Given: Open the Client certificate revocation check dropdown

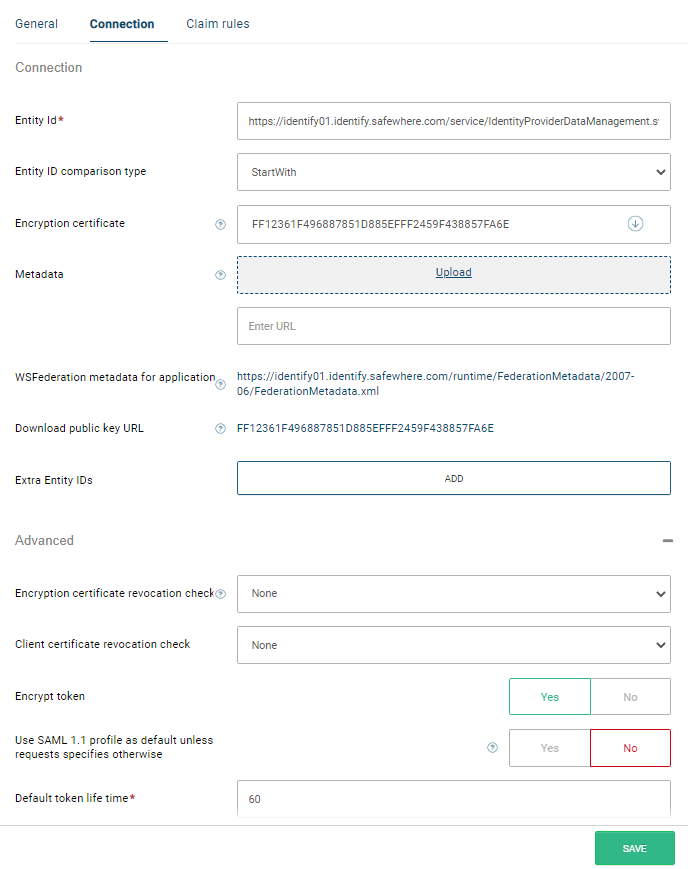Looking at the screenshot, I should [x=453, y=645].
